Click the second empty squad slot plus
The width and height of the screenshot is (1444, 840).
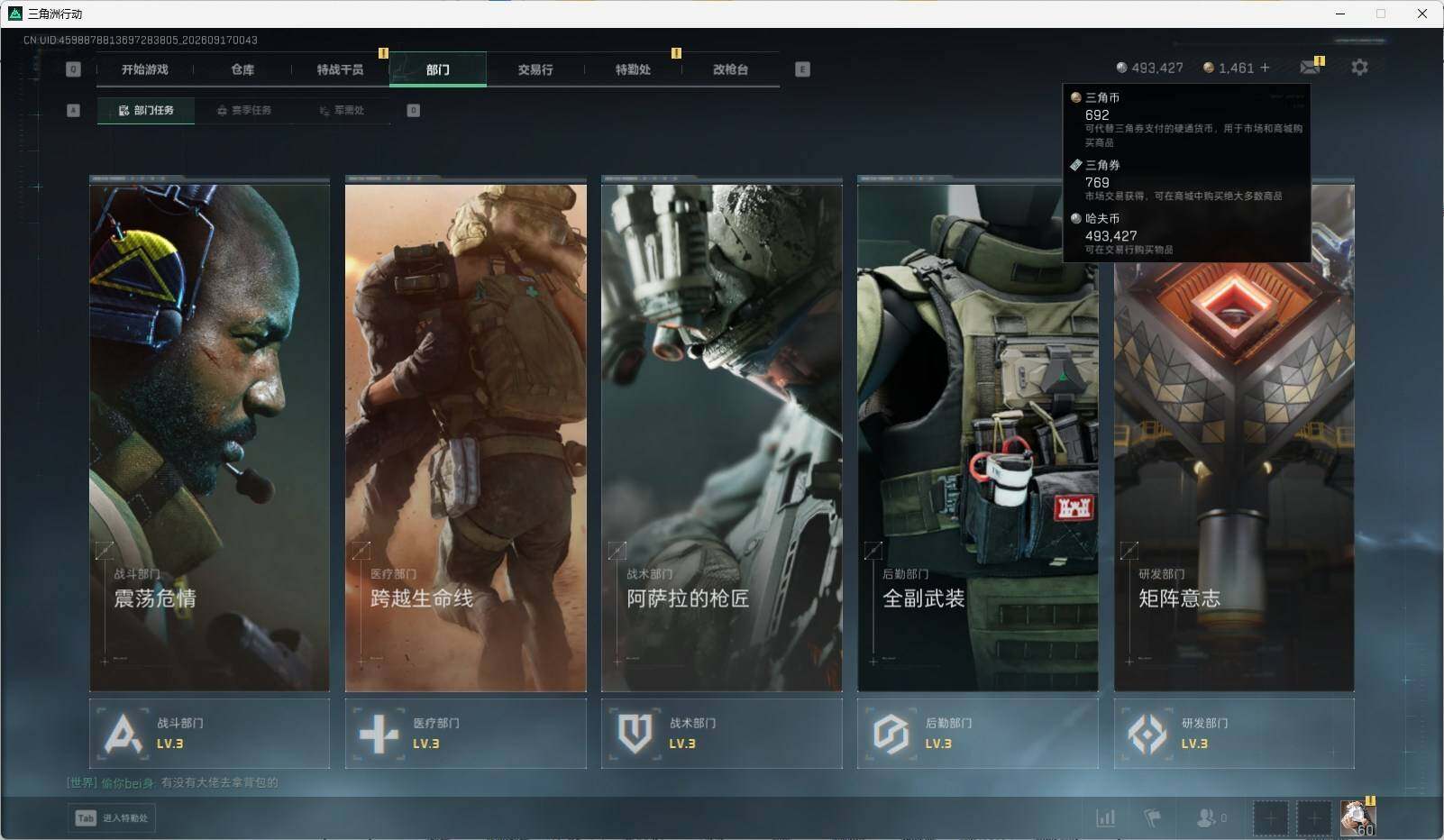[x=1314, y=818]
